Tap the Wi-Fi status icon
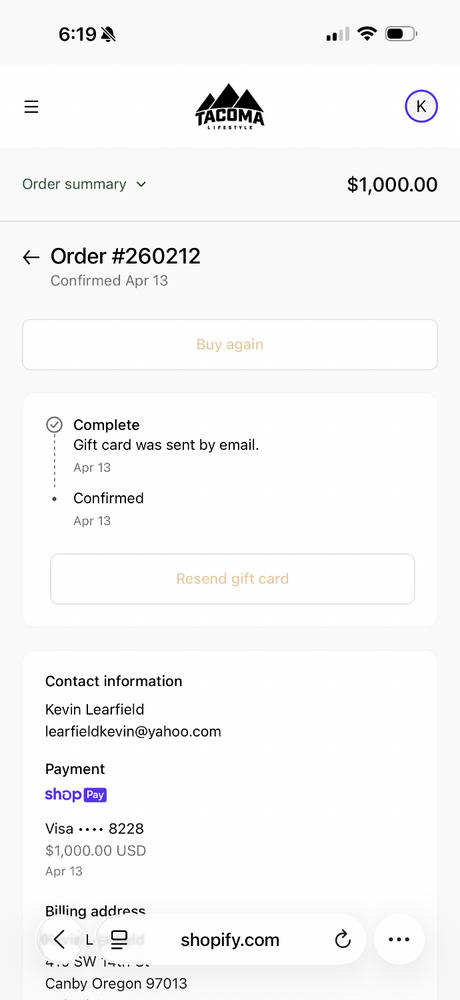Viewport: 460px width, 1000px height. 367,33
